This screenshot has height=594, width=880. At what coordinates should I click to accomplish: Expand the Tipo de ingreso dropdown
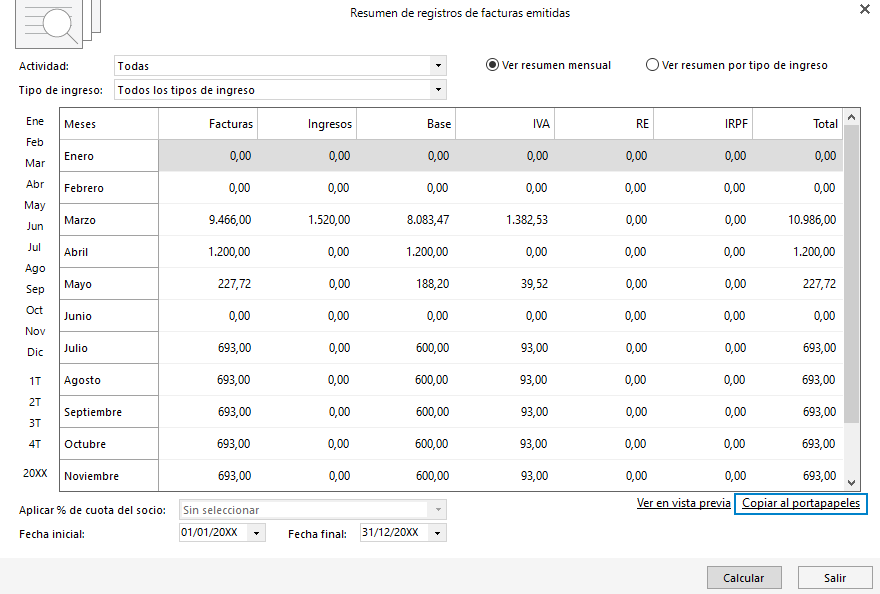pos(438,90)
